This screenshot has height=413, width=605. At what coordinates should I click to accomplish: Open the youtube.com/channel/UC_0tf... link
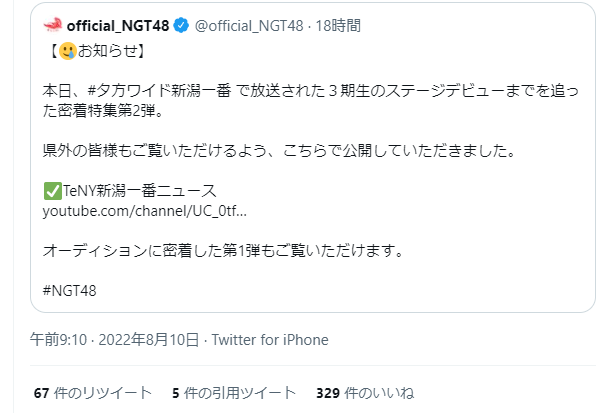tap(144, 211)
